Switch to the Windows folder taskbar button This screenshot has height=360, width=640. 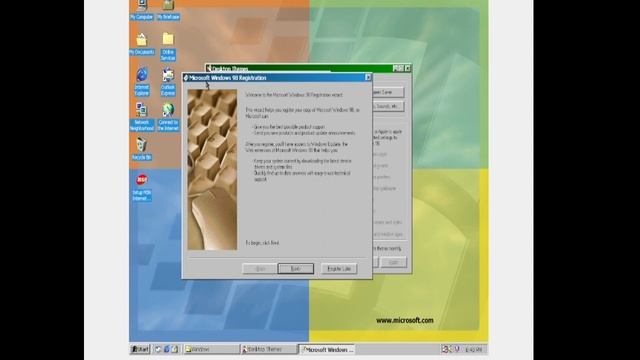211,349
